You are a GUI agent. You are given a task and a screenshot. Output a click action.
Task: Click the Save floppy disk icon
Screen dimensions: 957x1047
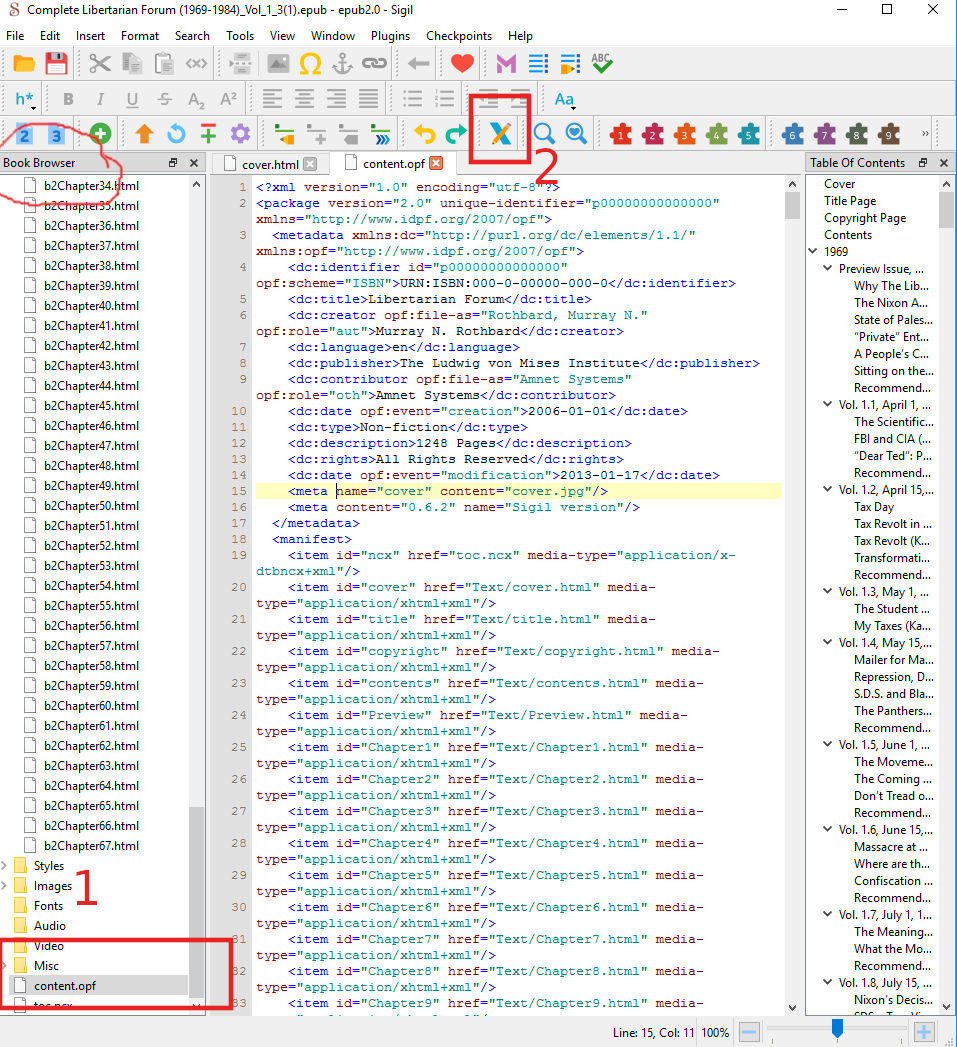(x=56, y=64)
